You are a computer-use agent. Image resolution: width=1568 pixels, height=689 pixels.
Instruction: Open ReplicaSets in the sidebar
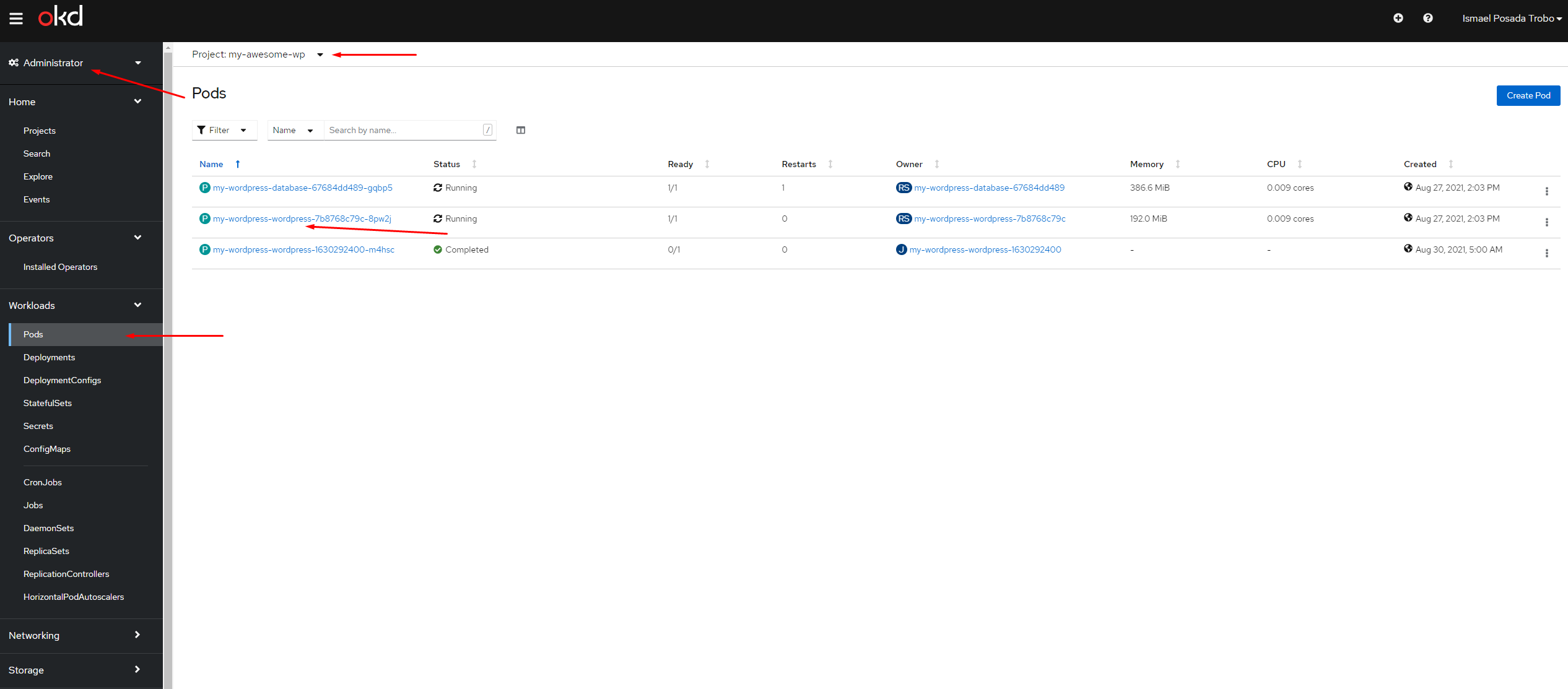point(46,551)
